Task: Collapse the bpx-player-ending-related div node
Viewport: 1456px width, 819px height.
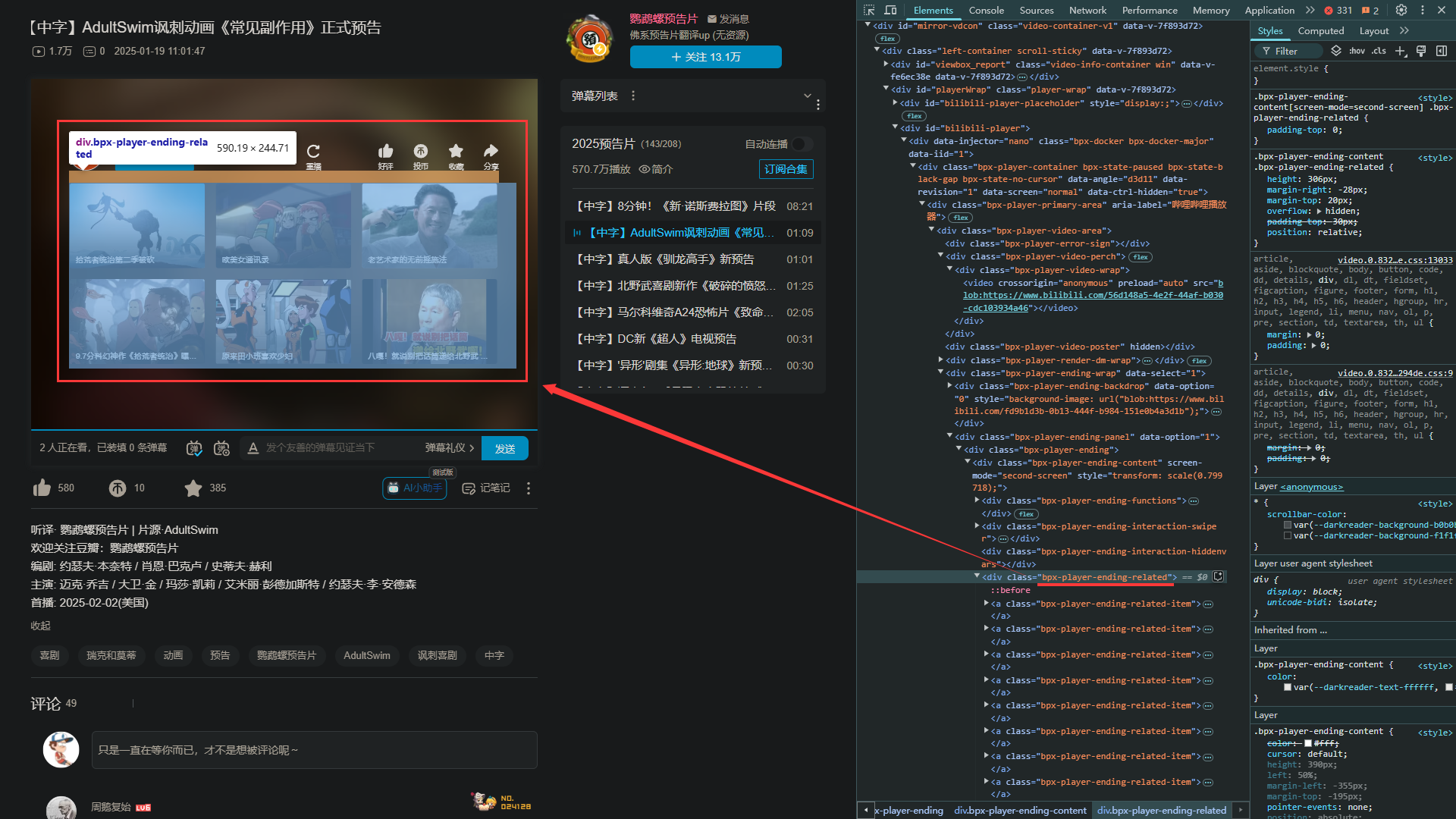Action: pyautogui.click(x=977, y=577)
